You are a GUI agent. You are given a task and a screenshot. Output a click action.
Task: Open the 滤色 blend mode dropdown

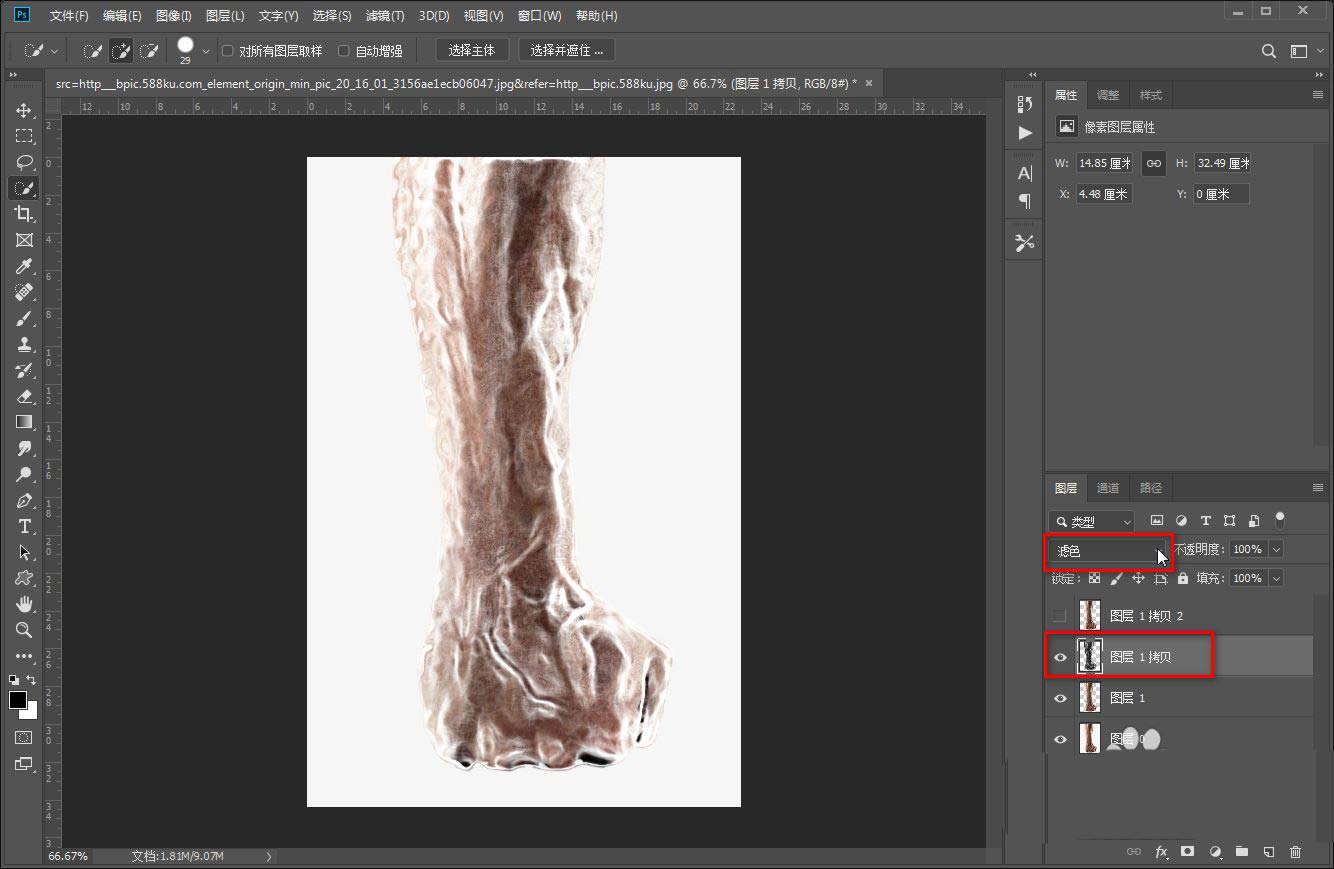coord(1108,550)
